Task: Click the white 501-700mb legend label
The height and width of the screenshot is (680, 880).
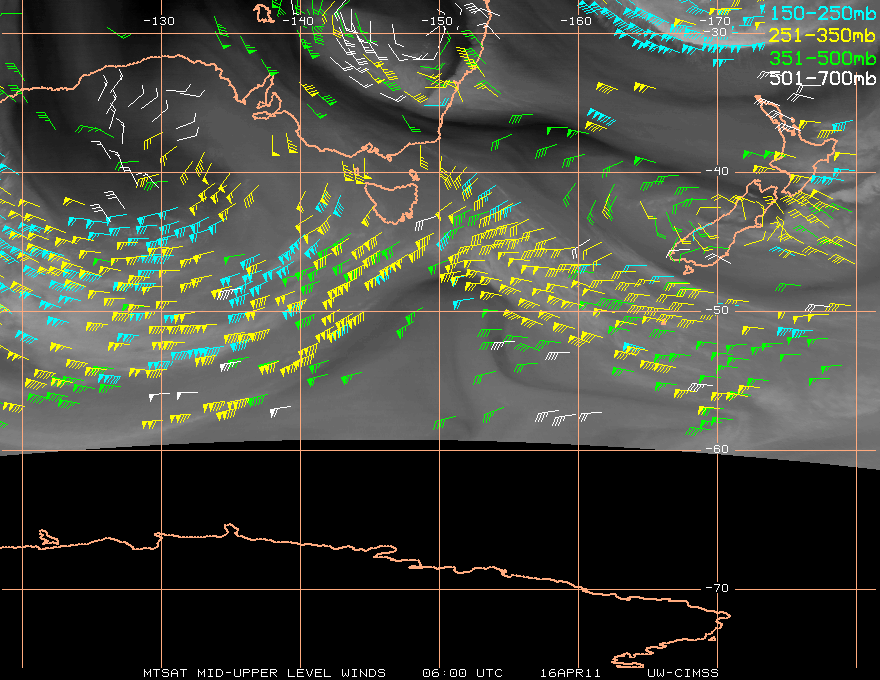Action: pos(822,78)
